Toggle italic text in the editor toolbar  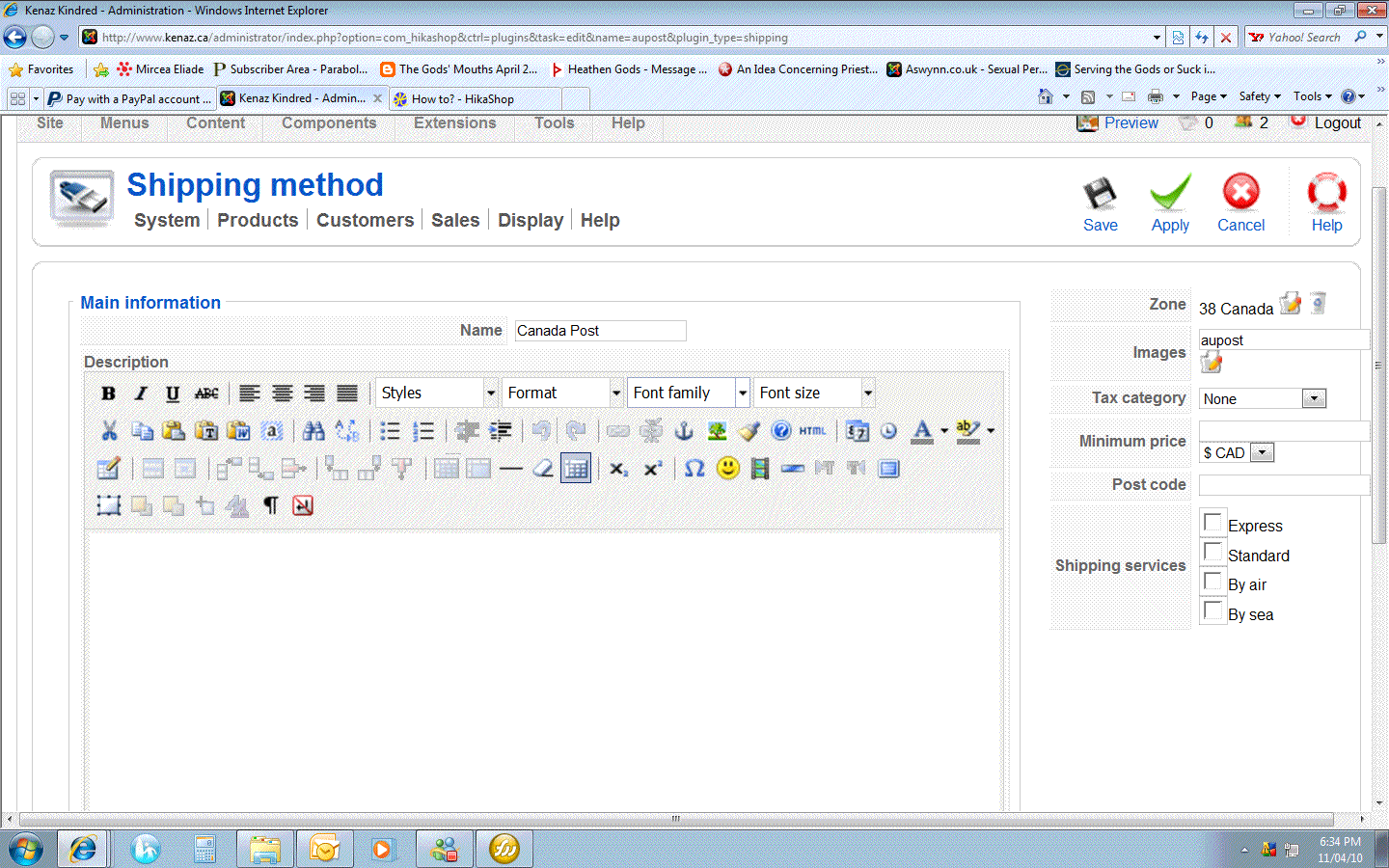click(141, 393)
